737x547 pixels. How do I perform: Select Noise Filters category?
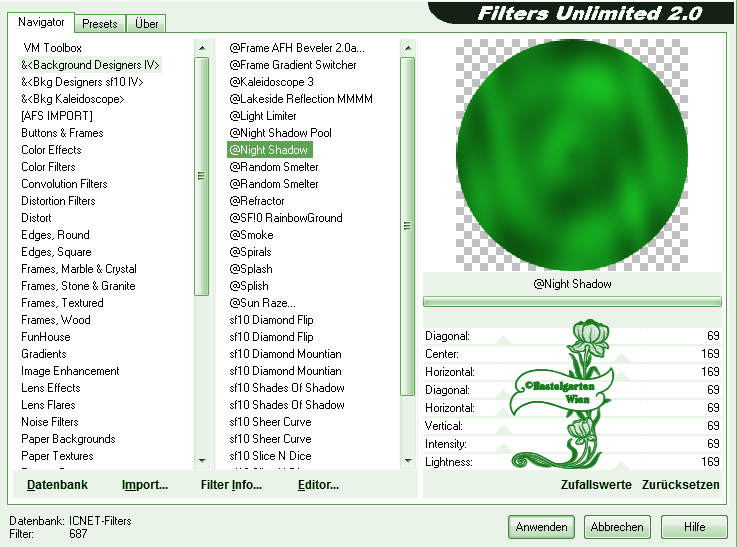(x=49, y=422)
